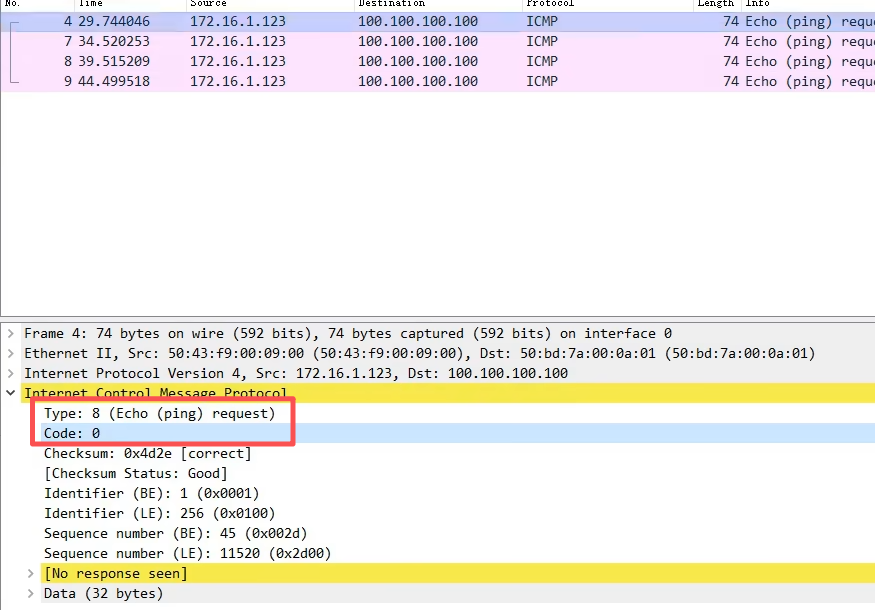
Task: Select the Checksum: 0x4d2e field
Action: [147, 453]
